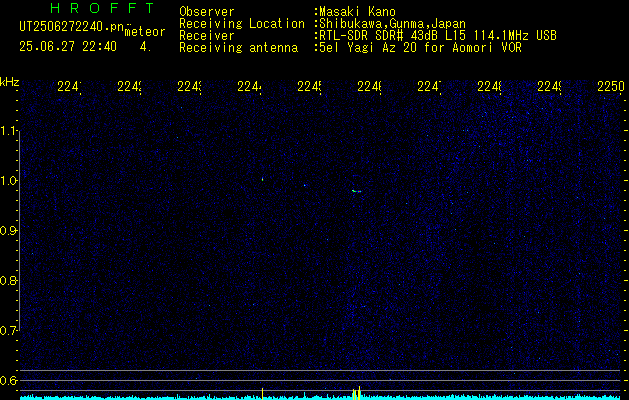The image size is (629, 400).
Task: Click the Receiving Location label
Action: click(x=242, y=24)
